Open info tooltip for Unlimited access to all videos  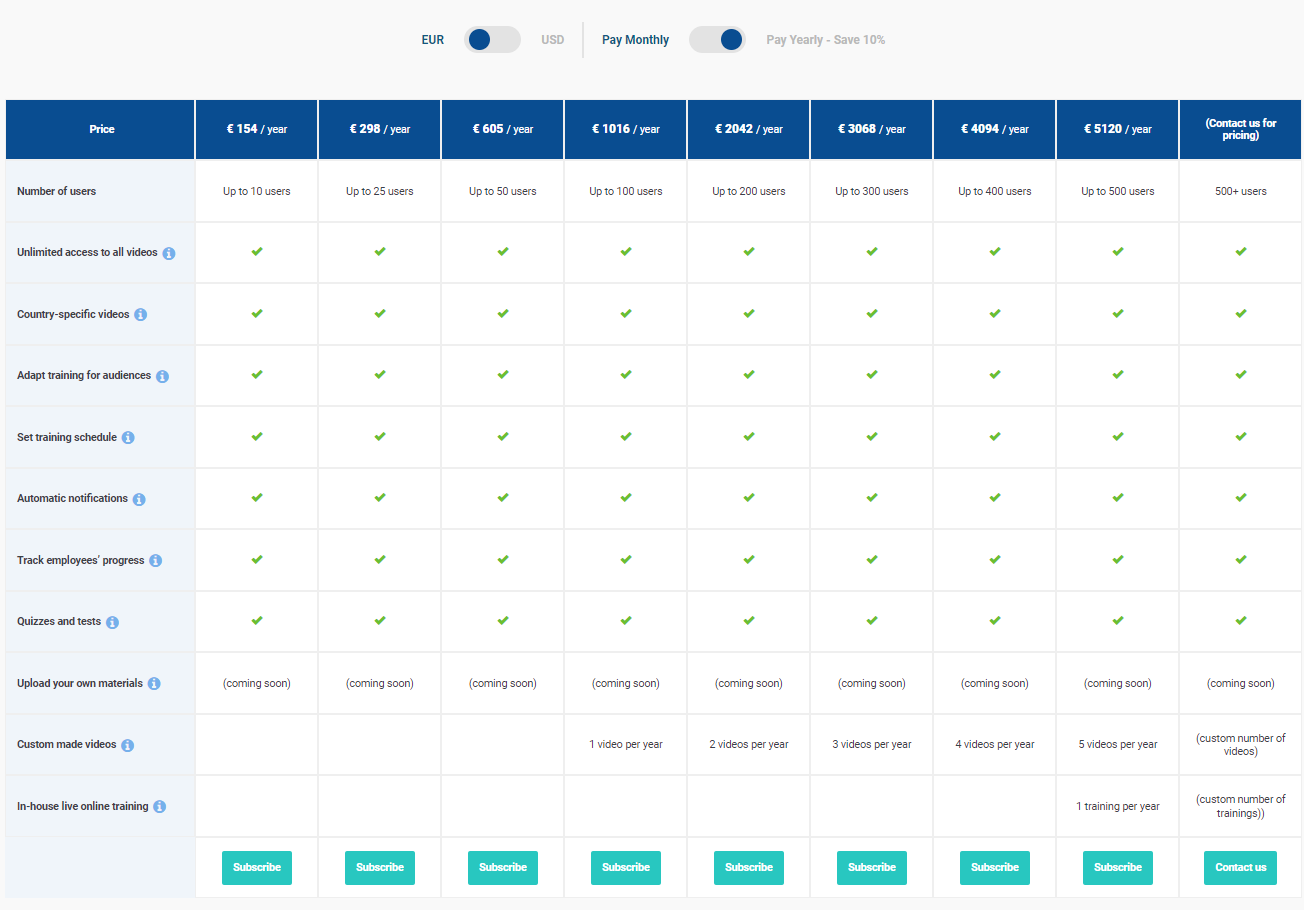pos(170,252)
